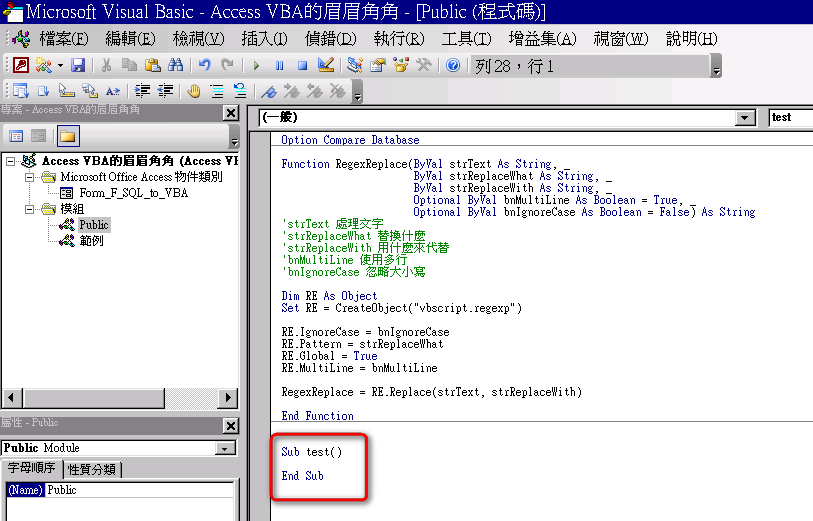The height and width of the screenshot is (521, 813).
Task: Click the Parameter Info icon
Action: click(x=90, y=91)
